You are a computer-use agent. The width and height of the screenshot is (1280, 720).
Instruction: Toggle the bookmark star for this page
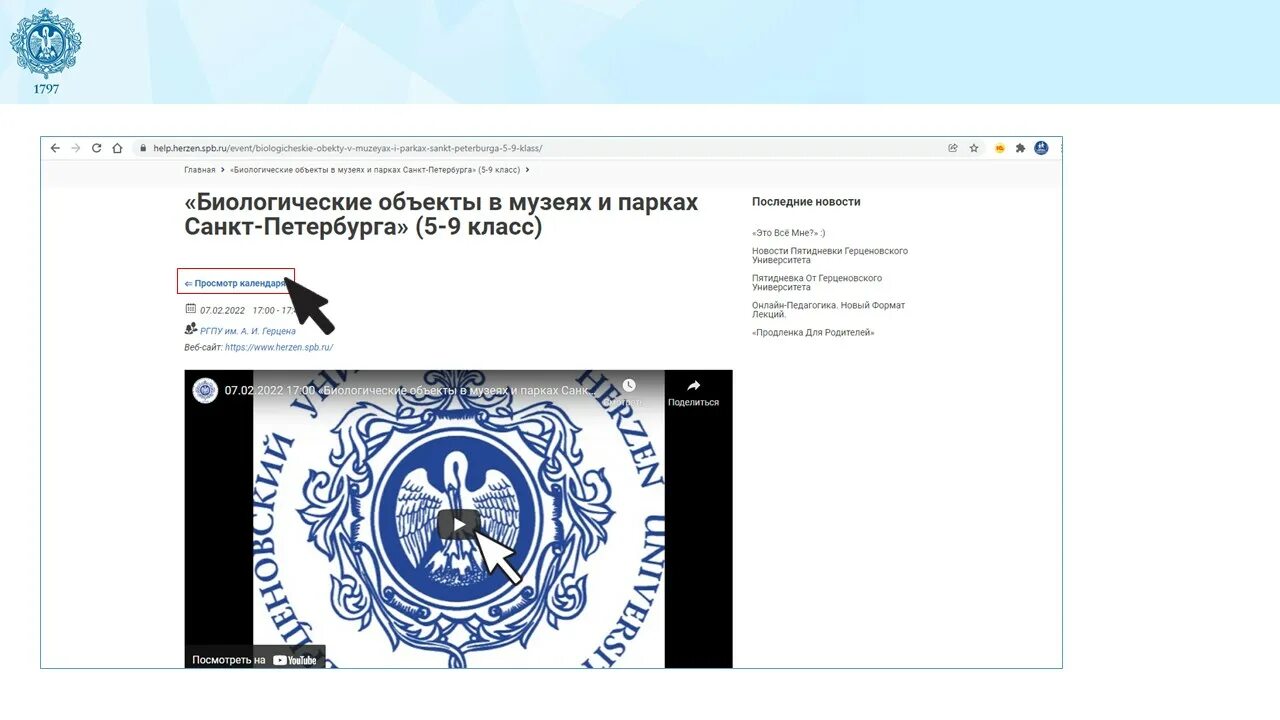pyautogui.click(x=974, y=147)
